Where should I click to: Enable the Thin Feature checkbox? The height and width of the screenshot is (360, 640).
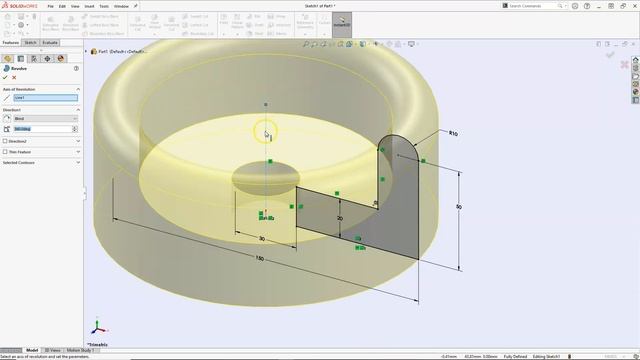click(5, 152)
